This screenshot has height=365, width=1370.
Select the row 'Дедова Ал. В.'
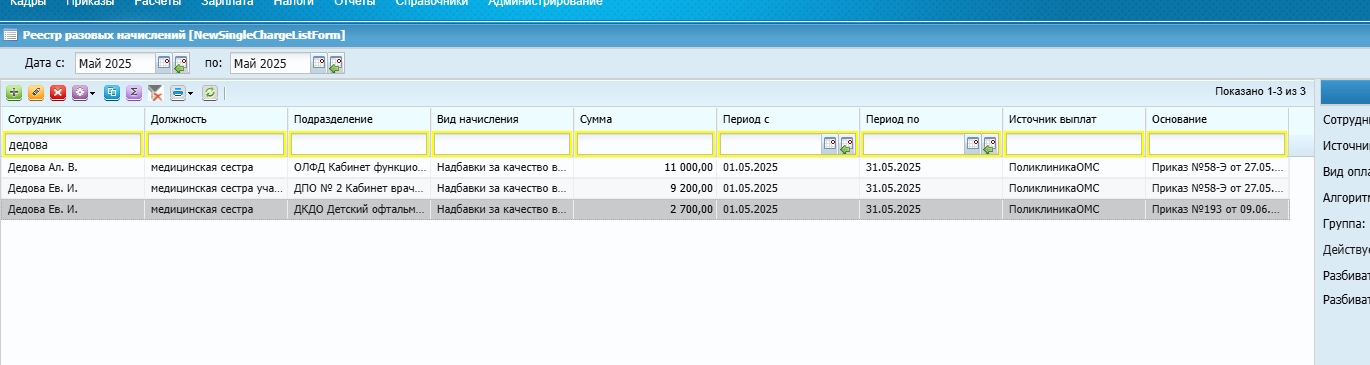pos(645,167)
